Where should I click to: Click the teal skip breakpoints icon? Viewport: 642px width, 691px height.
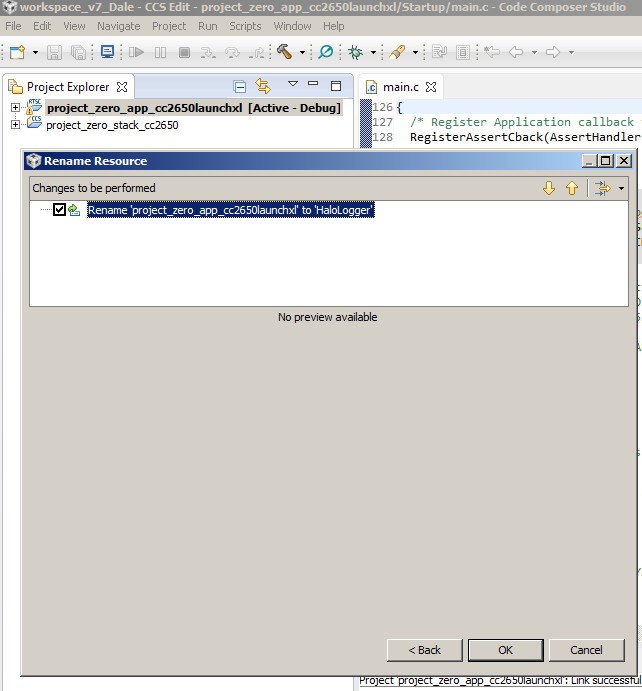326,52
